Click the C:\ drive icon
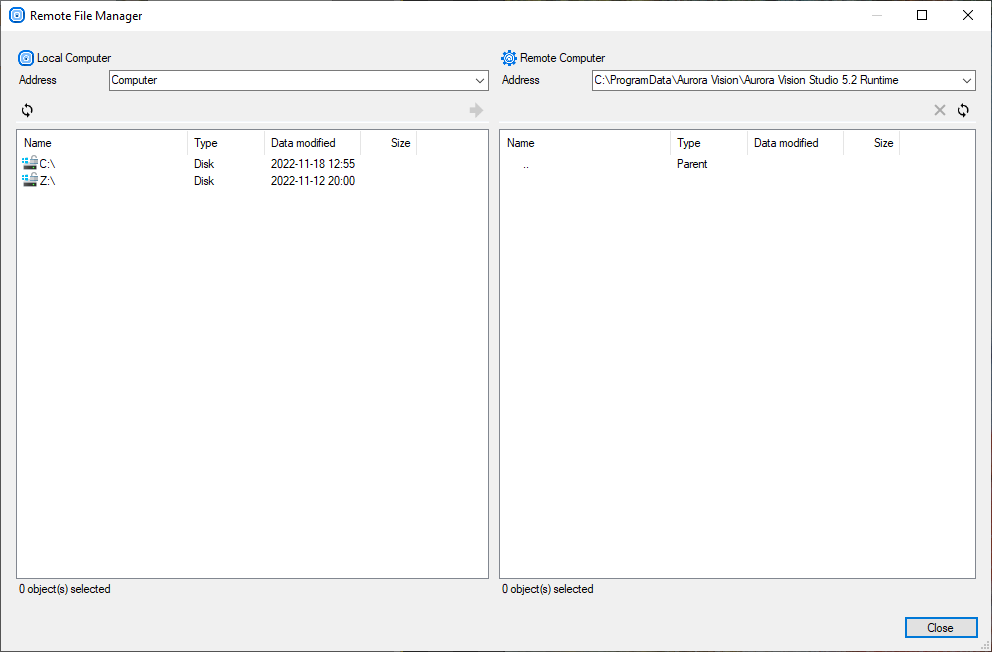 (x=30, y=164)
